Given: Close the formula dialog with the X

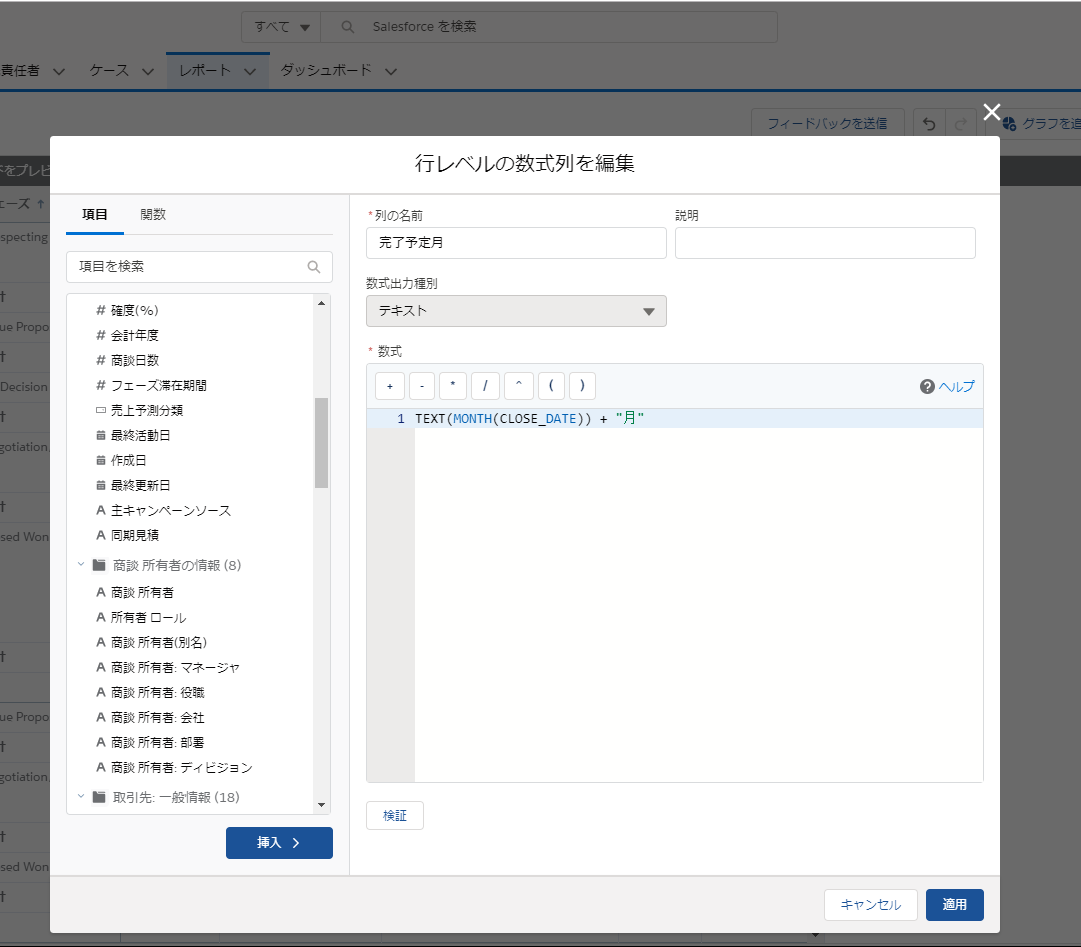Looking at the screenshot, I should pos(991,112).
